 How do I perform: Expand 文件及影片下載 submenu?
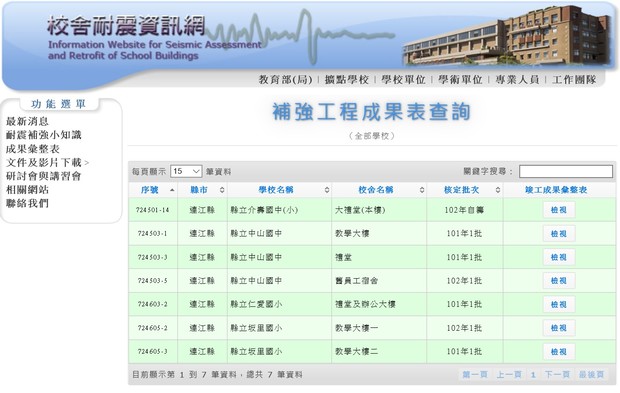(x=47, y=162)
